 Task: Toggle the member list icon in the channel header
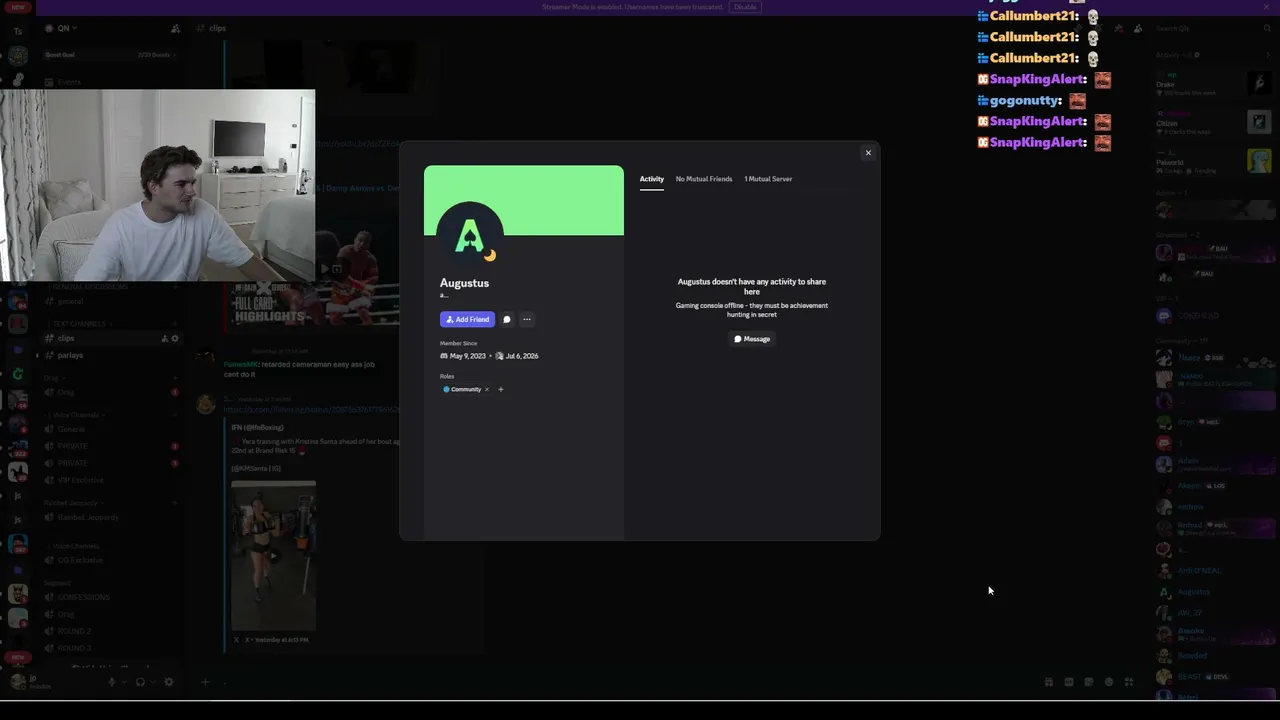[x=1138, y=28]
